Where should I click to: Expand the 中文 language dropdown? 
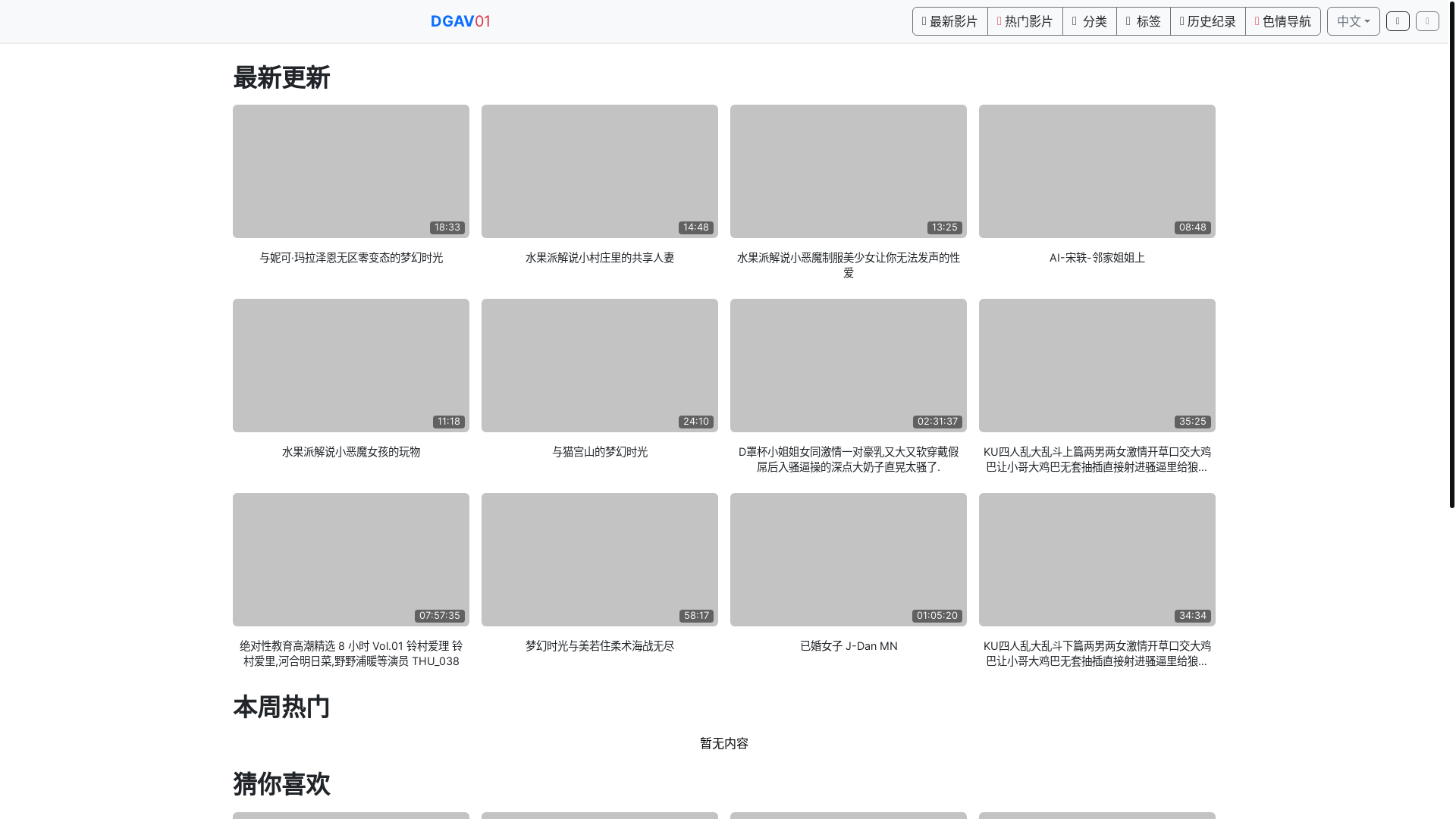1353,21
